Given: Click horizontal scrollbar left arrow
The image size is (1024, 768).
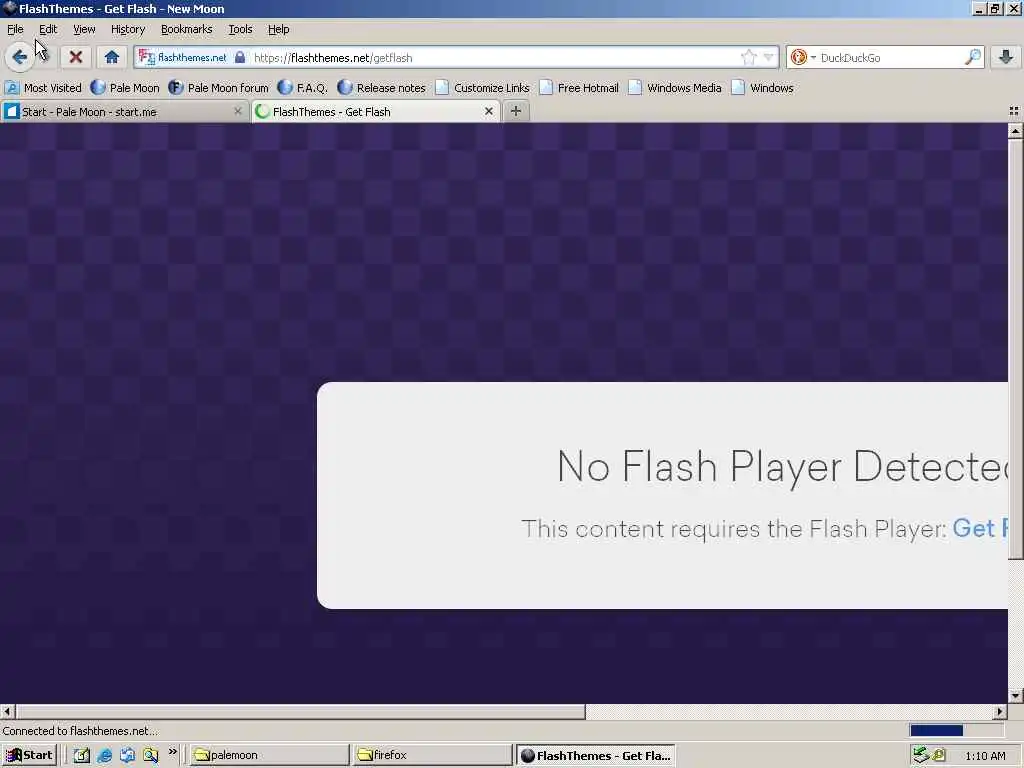Looking at the screenshot, I should [7, 711].
